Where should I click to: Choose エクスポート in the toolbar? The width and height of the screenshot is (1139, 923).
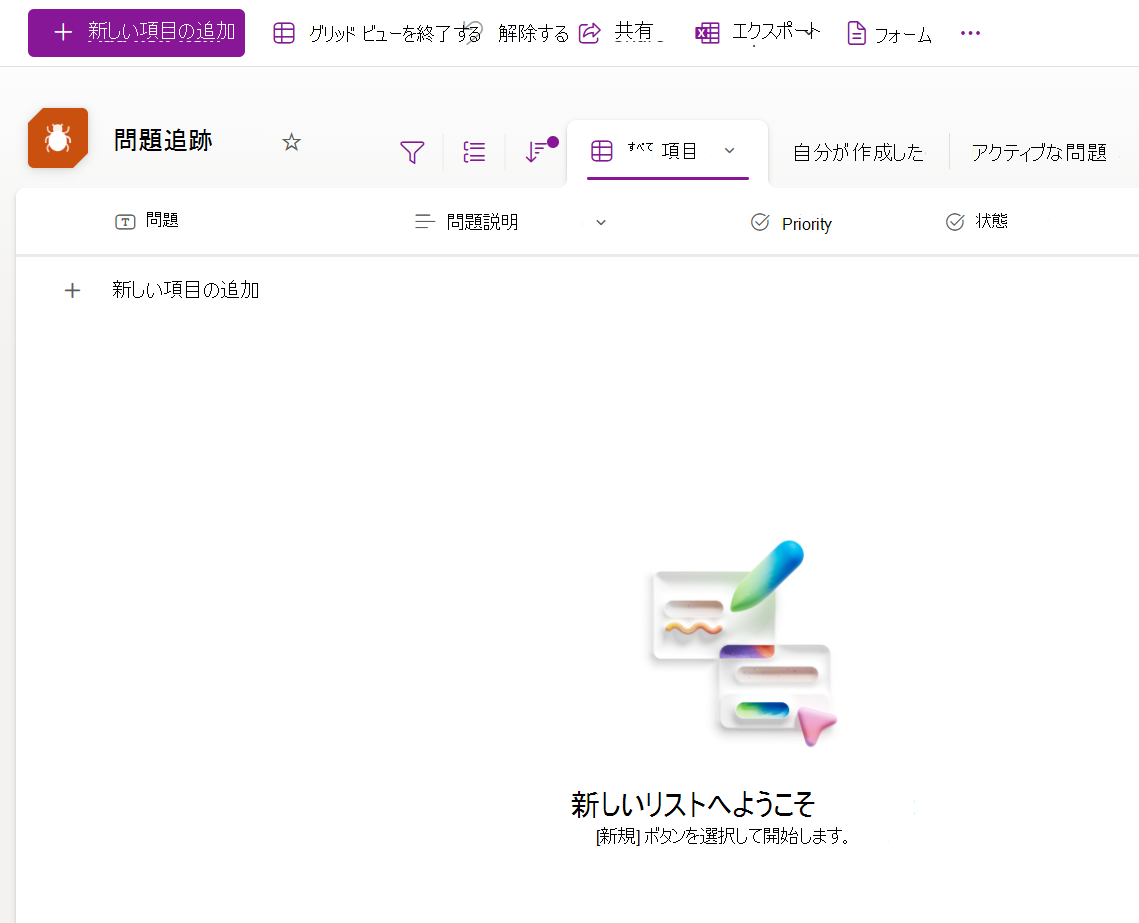pos(777,32)
